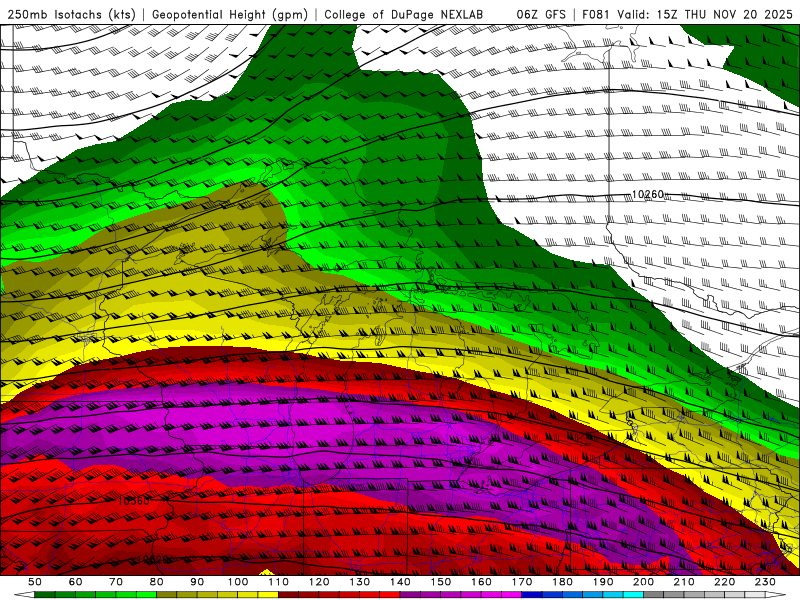Click the legend value 110
800x600 pixels.
[x=279, y=582]
